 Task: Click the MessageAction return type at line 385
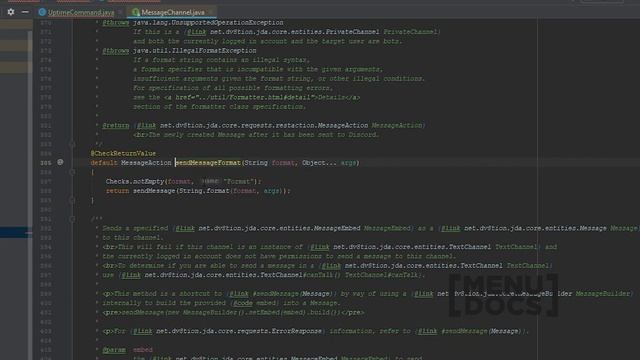146,163
